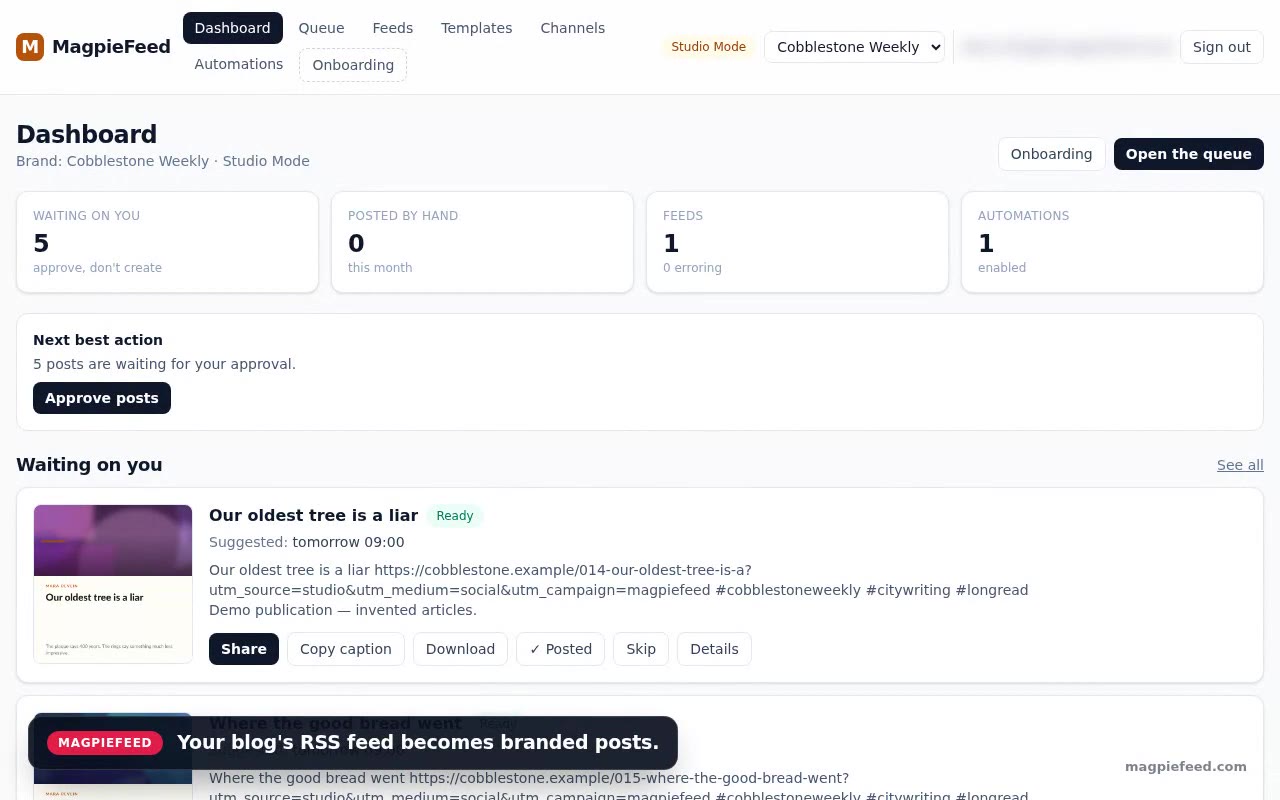Share the Our oldest tree post
1280x800 pixels.
tap(244, 649)
